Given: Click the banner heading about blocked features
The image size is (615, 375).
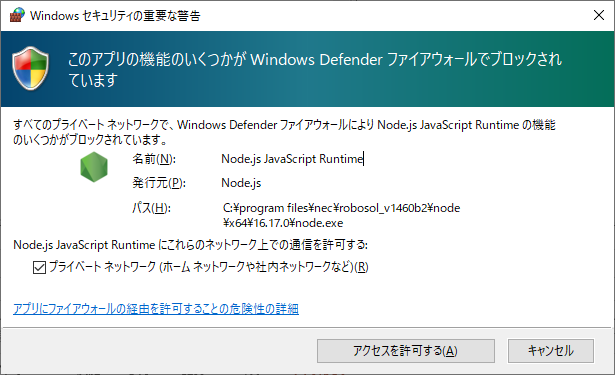Looking at the screenshot, I should 315,69.
